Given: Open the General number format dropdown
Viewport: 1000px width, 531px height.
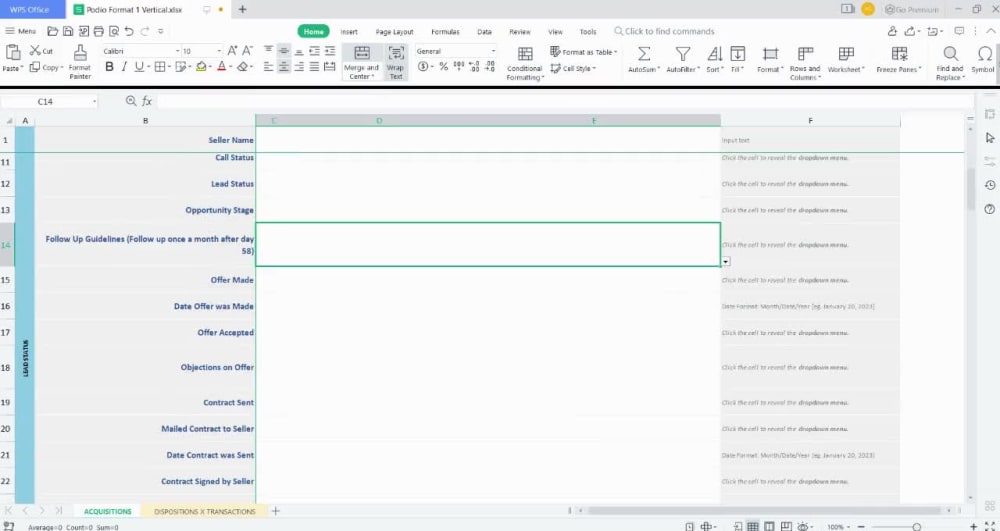Looking at the screenshot, I should [x=493, y=51].
